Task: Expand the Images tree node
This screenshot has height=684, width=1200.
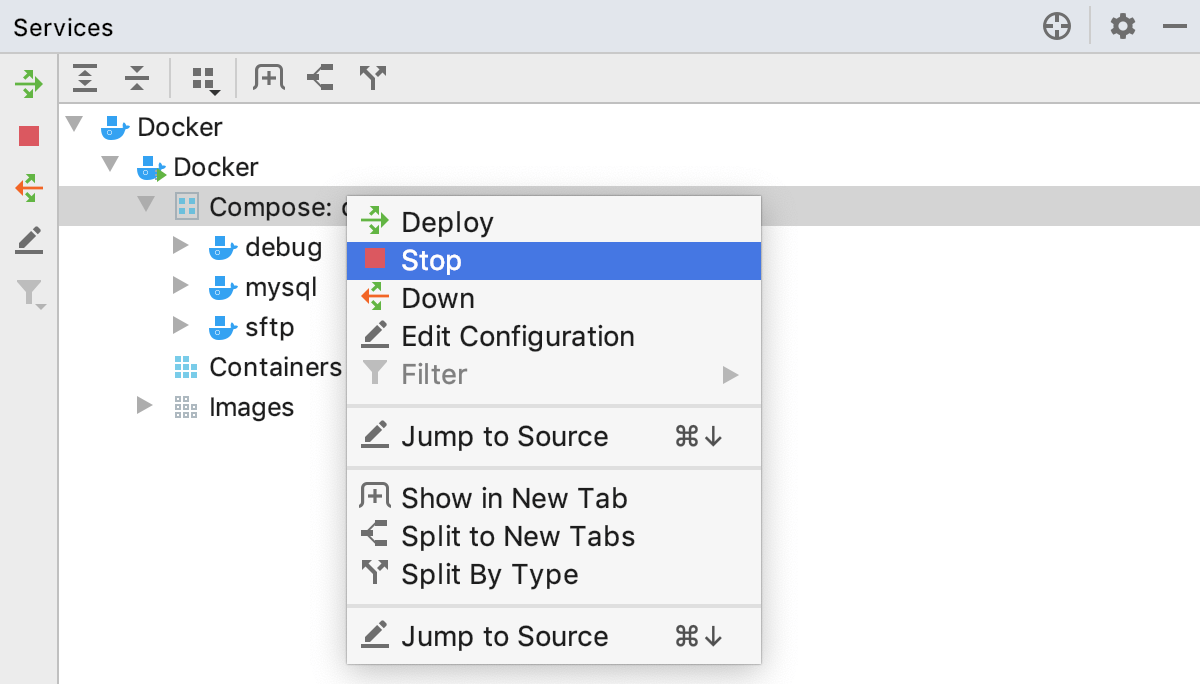Action: [x=145, y=406]
